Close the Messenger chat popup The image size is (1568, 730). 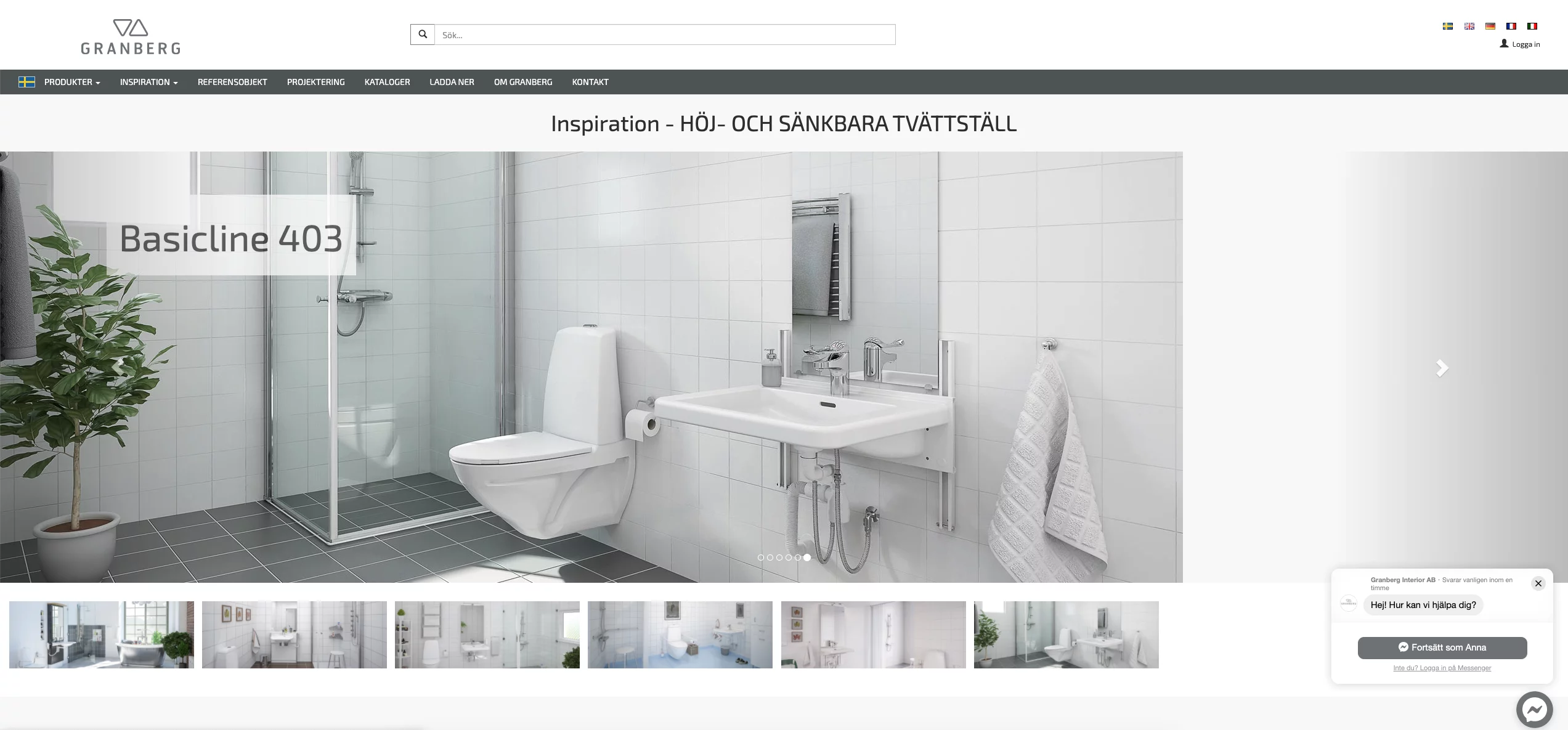tap(1538, 583)
